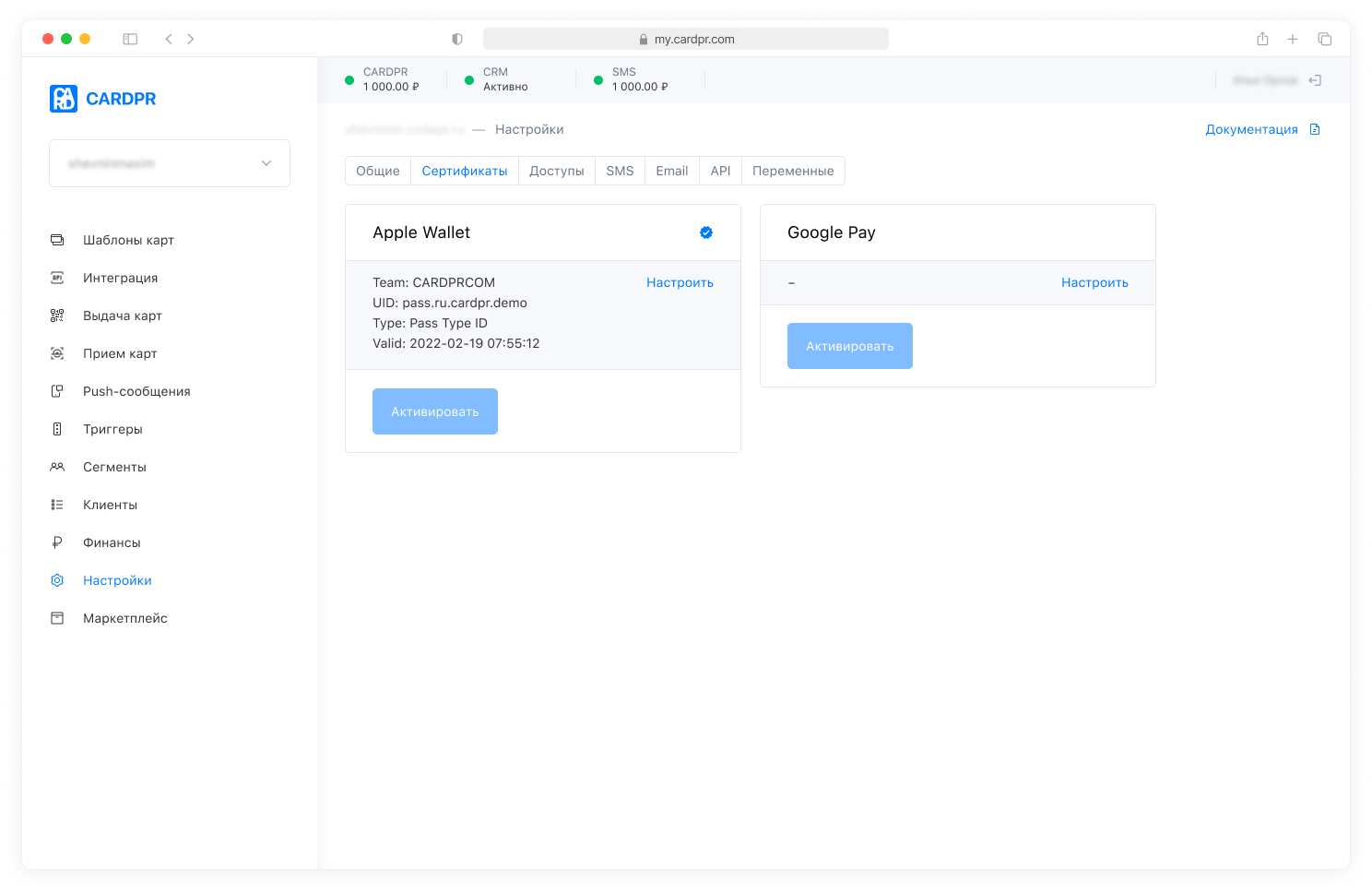Click the CARDPR brand name
Image resolution: width=1372 pixels, height=893 pixels.
click(x=121, y=99)
